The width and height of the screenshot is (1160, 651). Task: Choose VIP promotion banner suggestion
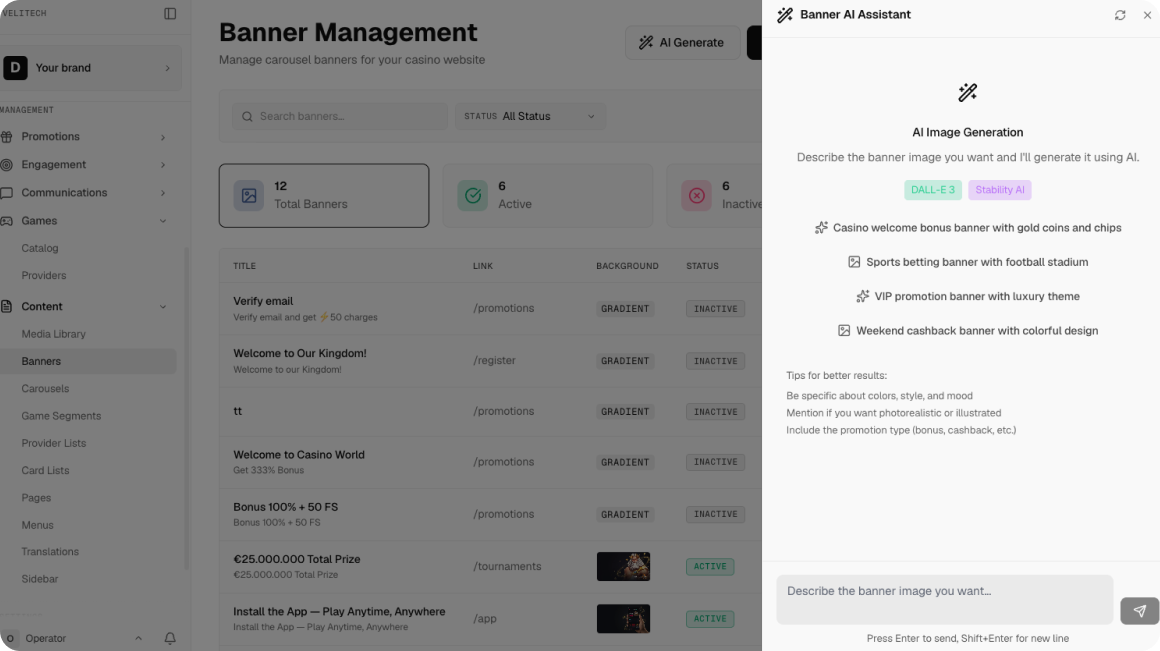[968, 296]
